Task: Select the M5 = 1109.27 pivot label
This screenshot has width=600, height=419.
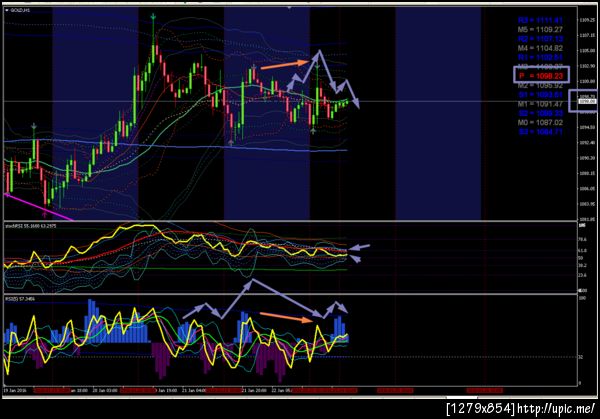Action: click(540, 29)
